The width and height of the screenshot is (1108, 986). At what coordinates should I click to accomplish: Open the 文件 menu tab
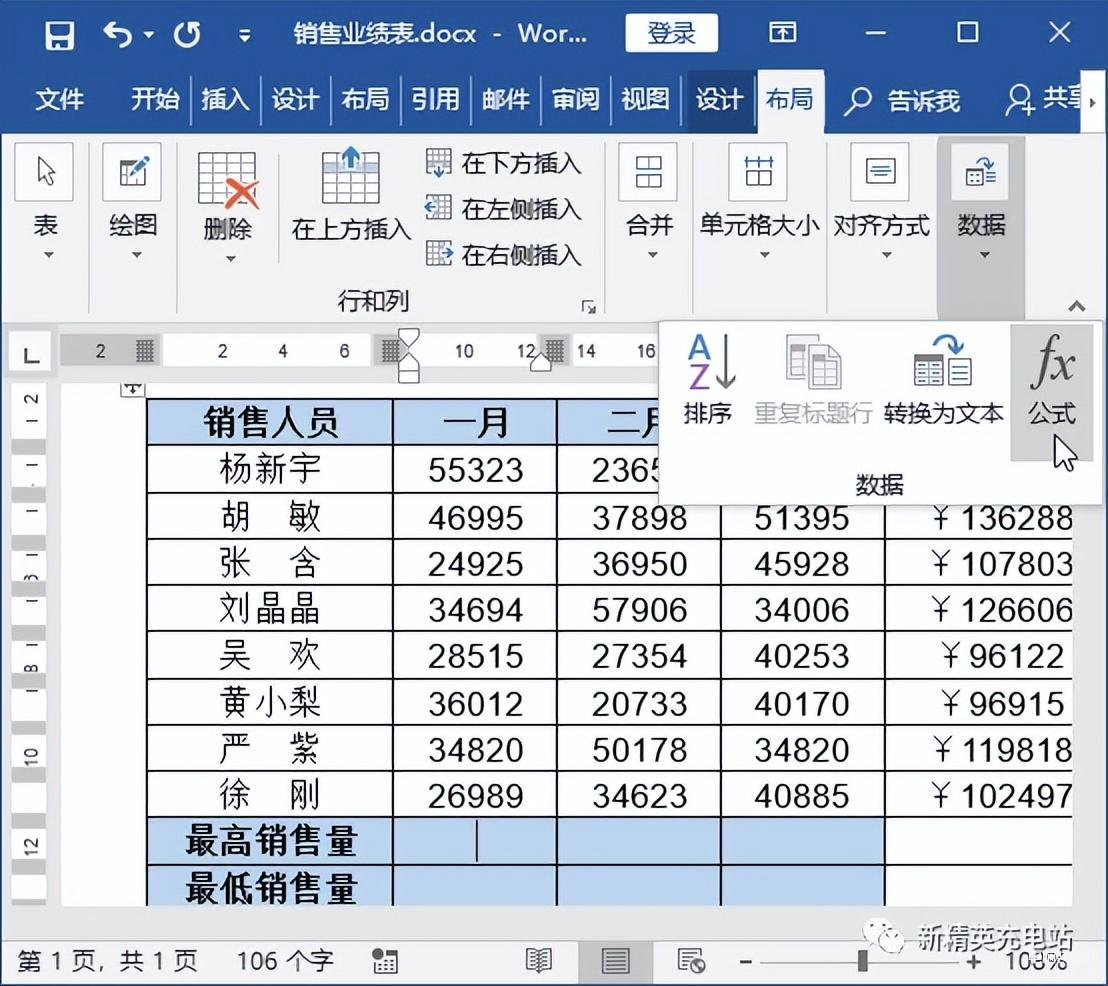pyautogui.click(x=59, y=99)
